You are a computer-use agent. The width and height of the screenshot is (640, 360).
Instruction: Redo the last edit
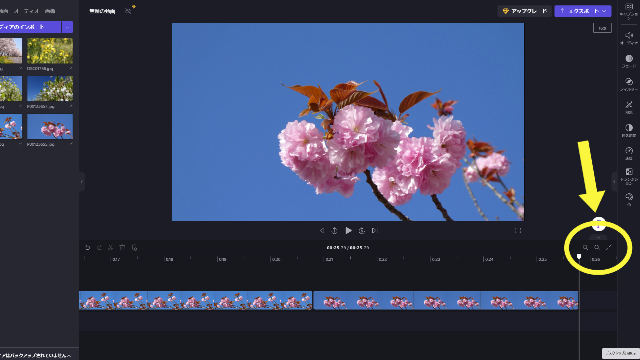click(x=99, y=247)
